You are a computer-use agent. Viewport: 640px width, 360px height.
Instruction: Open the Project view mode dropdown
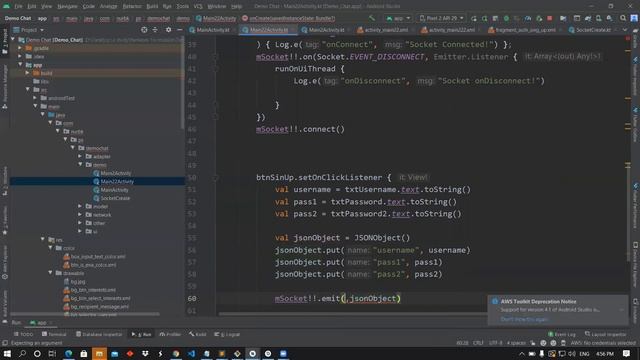point(29,30)
